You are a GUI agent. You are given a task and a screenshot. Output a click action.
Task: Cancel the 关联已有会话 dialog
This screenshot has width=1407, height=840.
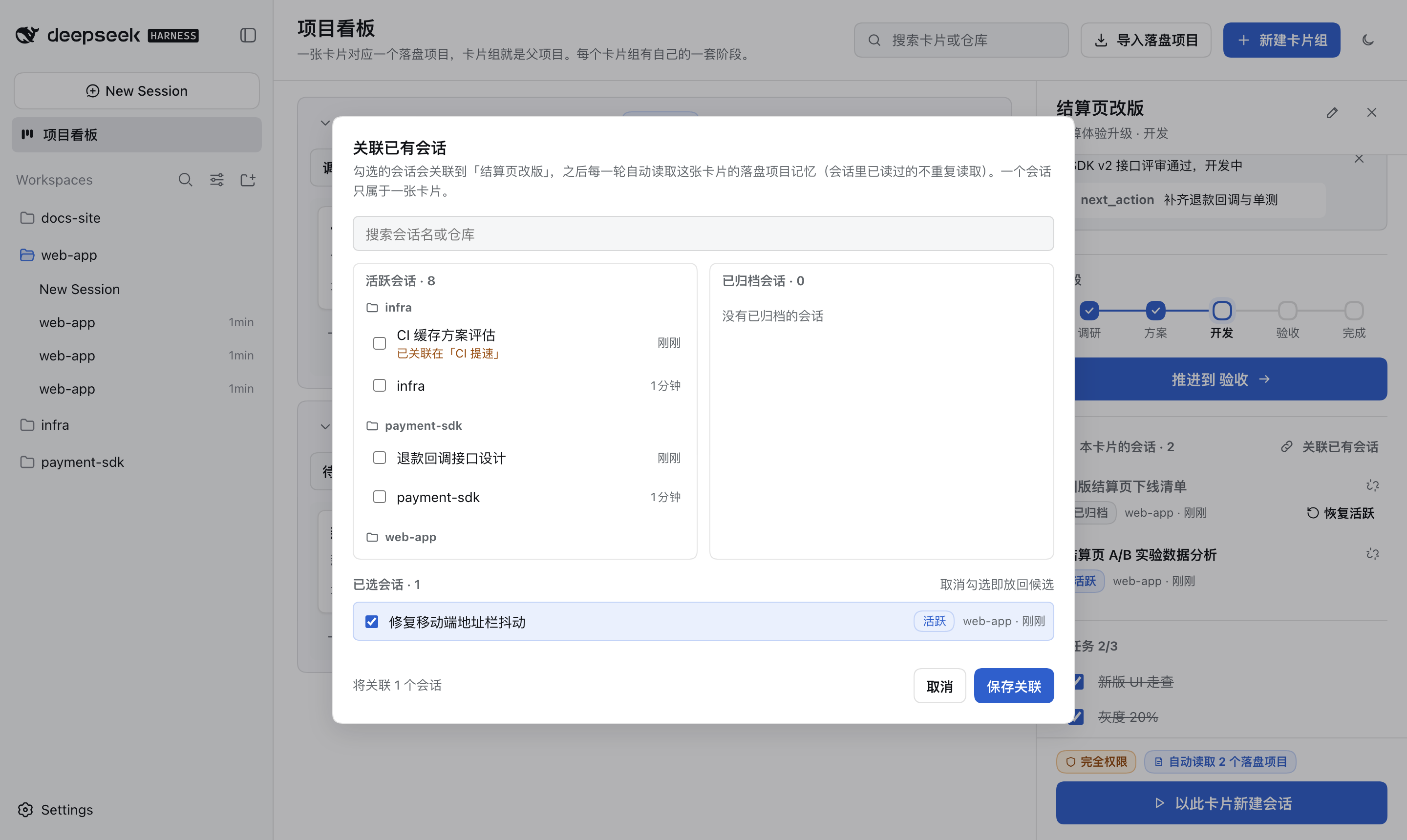[939, 686]
